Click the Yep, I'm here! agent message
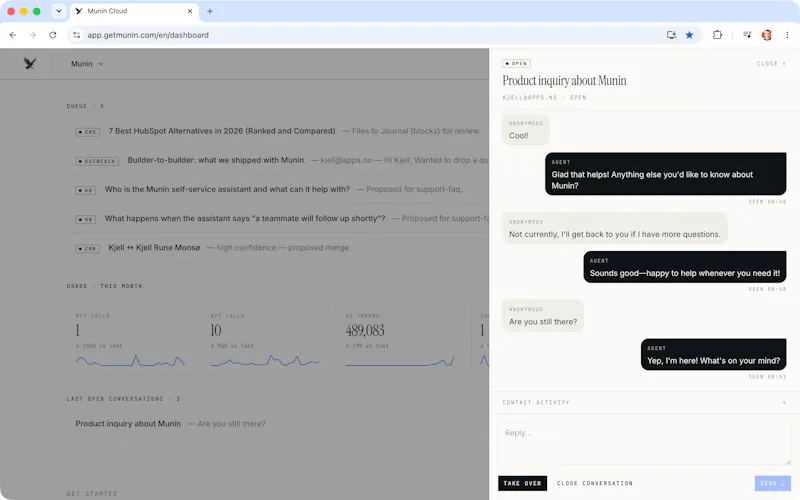The image size is (800, 500). tap(713, 355)
